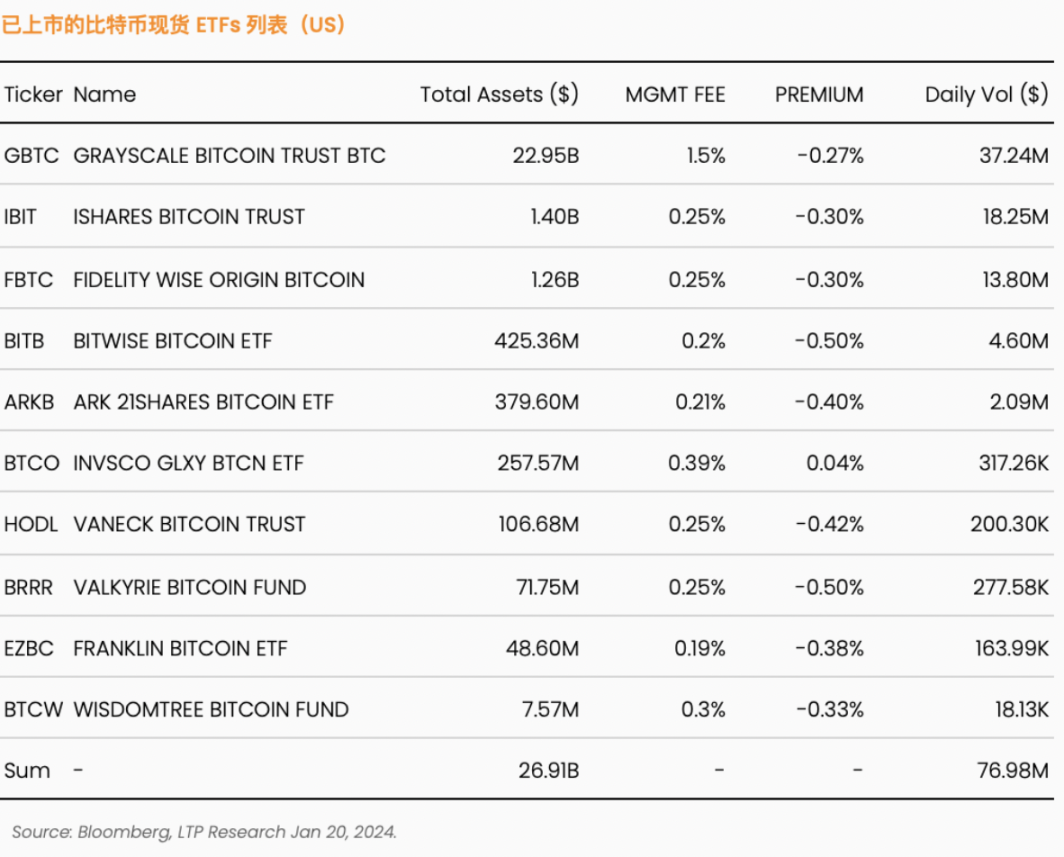Viewport: 1064px width, 857px height.
Task: Click FIDELITY WISE ORIGIN BITCOIN name
Action: pyautogui.click(x=218, y=280)
